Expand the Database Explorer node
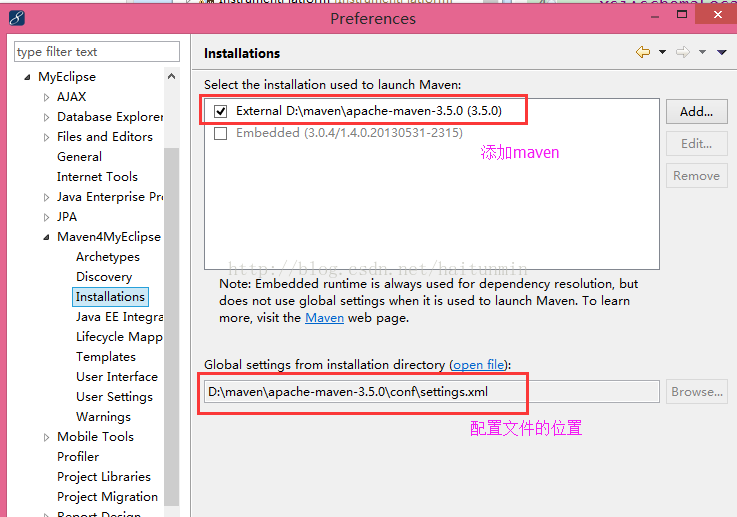This screenshot has height=517, width=737. 46,117
